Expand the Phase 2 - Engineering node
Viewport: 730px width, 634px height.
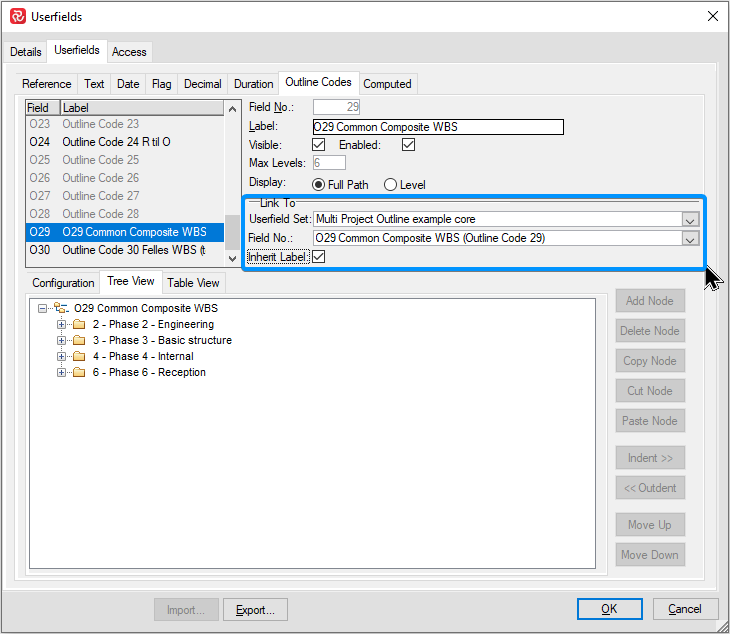click(x=62, y=325)
